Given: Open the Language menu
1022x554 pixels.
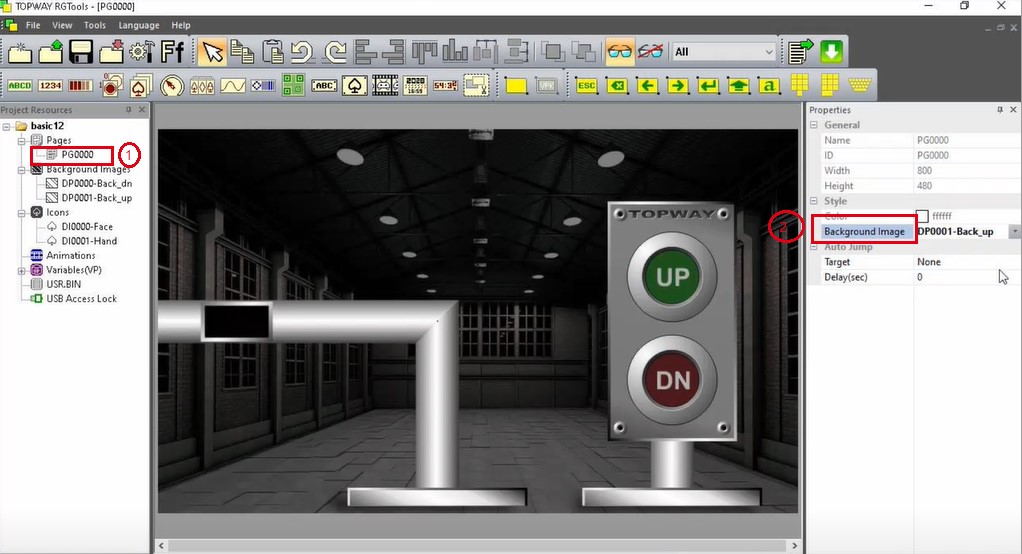Looking at the screenshot, I should coord(138,25).
